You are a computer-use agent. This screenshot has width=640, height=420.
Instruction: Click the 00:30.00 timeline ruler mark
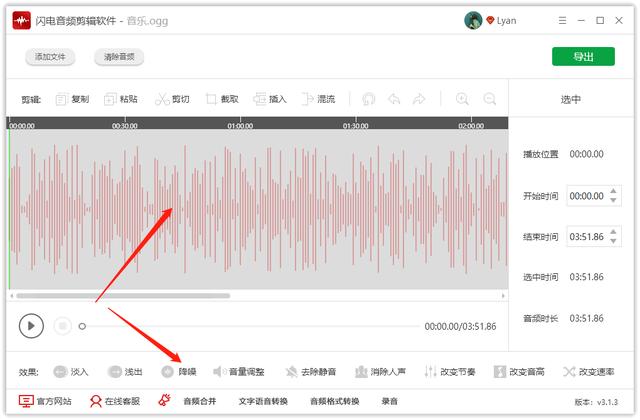(x=124, y=126)
